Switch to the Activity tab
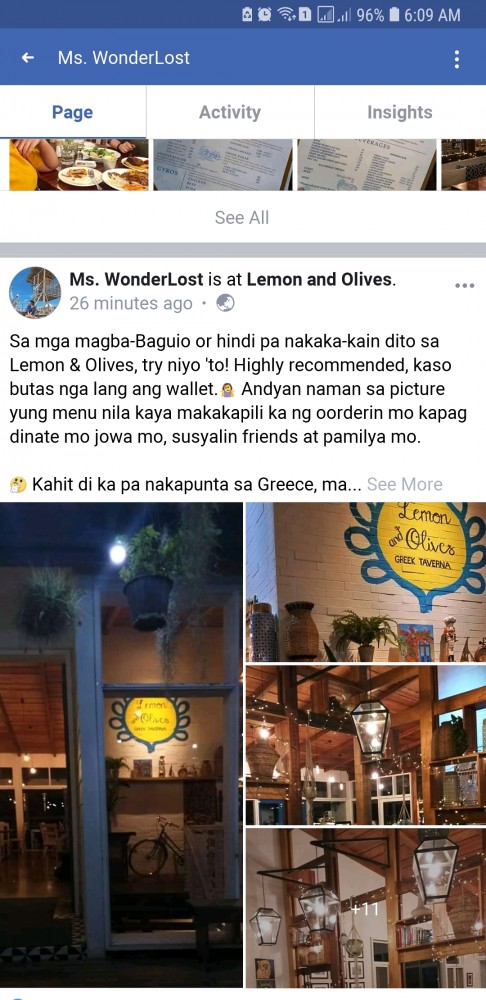 pyautogui.click(x=230, y=112)
